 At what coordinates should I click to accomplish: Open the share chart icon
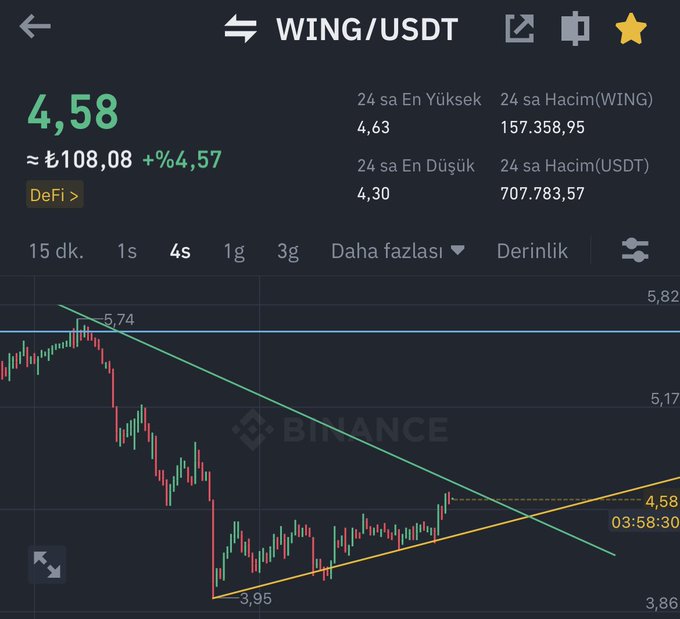click(x=520, y=29)
